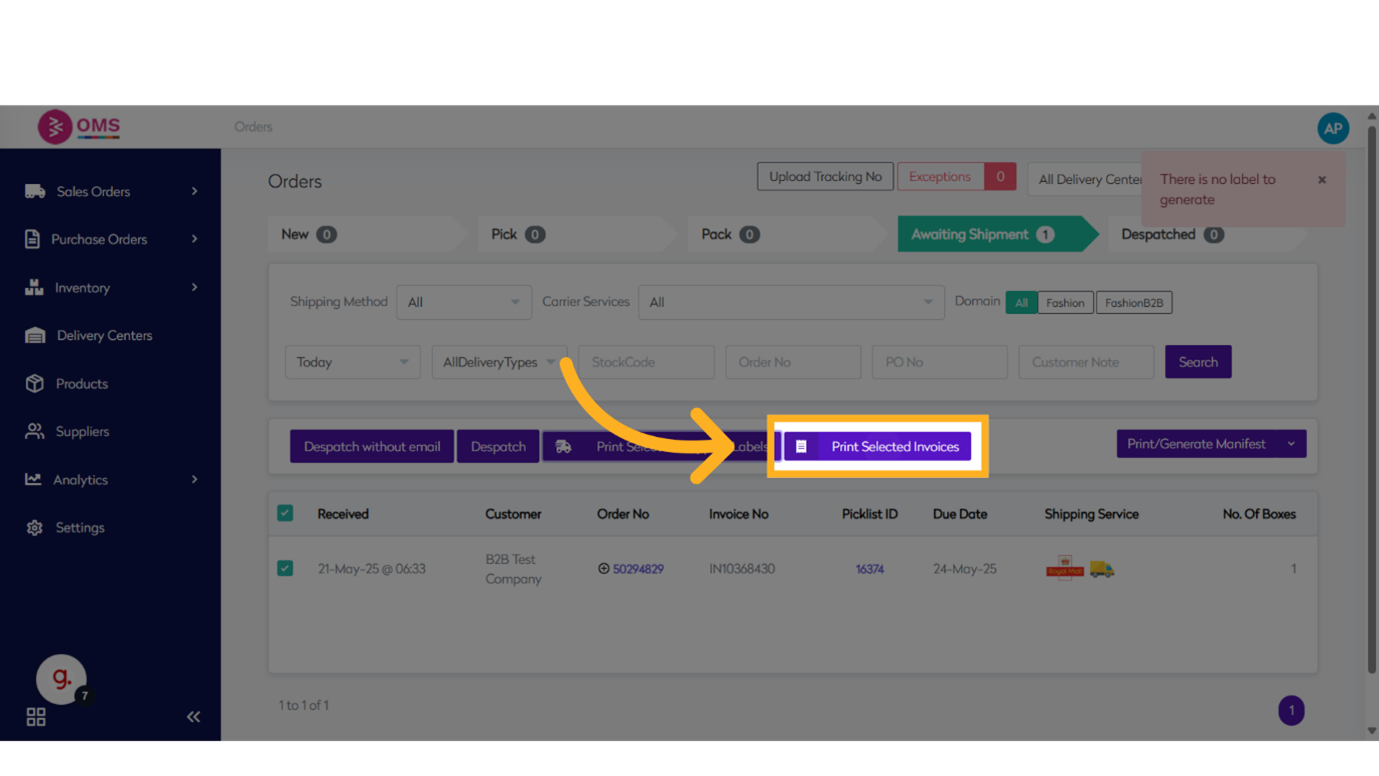Image resolution: width=1379 pixels, height=776 pixels.
Task: Toggle the select-all orders checkbox in header
Action: 285,514
